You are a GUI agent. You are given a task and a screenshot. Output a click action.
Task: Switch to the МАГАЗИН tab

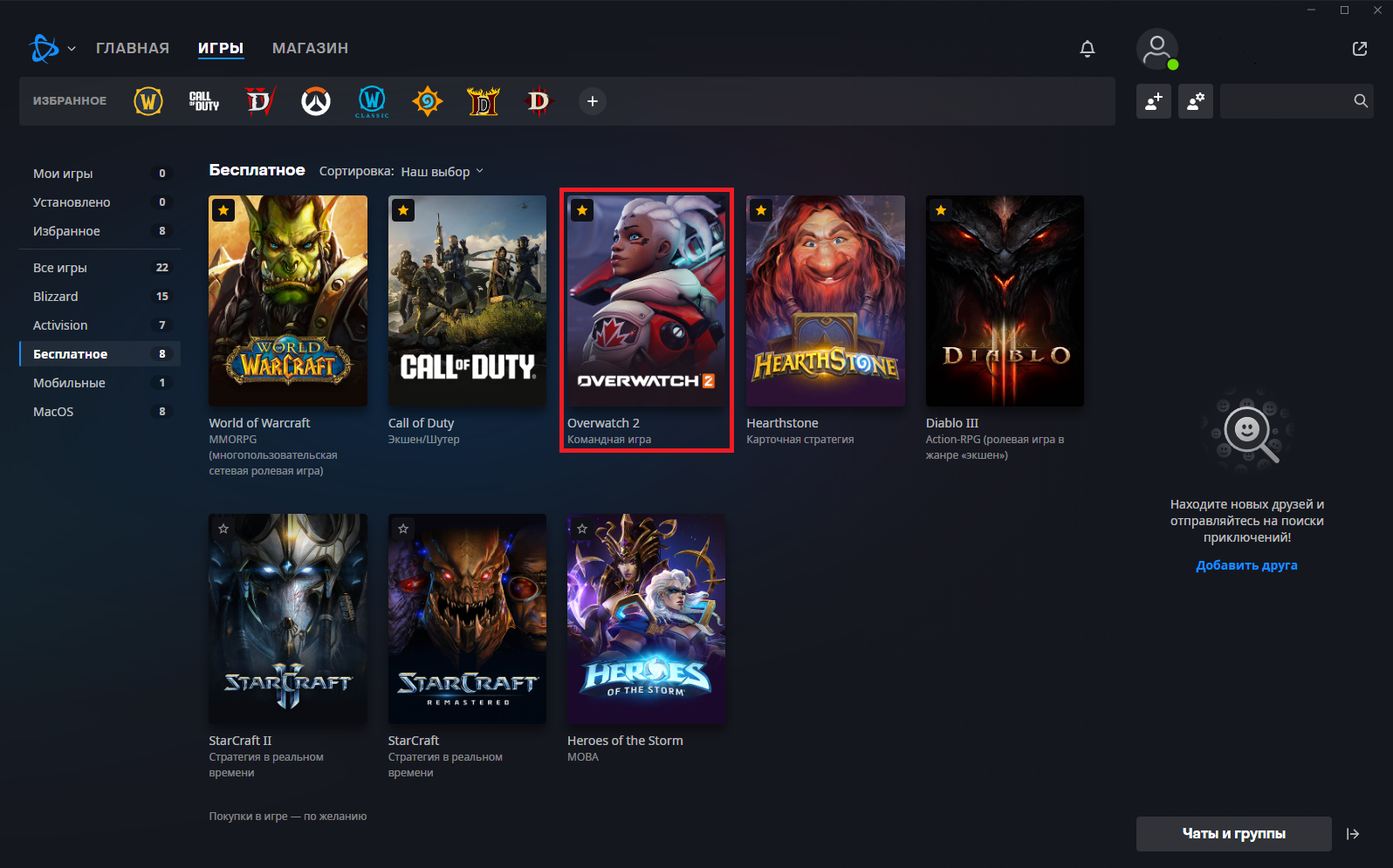(310, 49)
